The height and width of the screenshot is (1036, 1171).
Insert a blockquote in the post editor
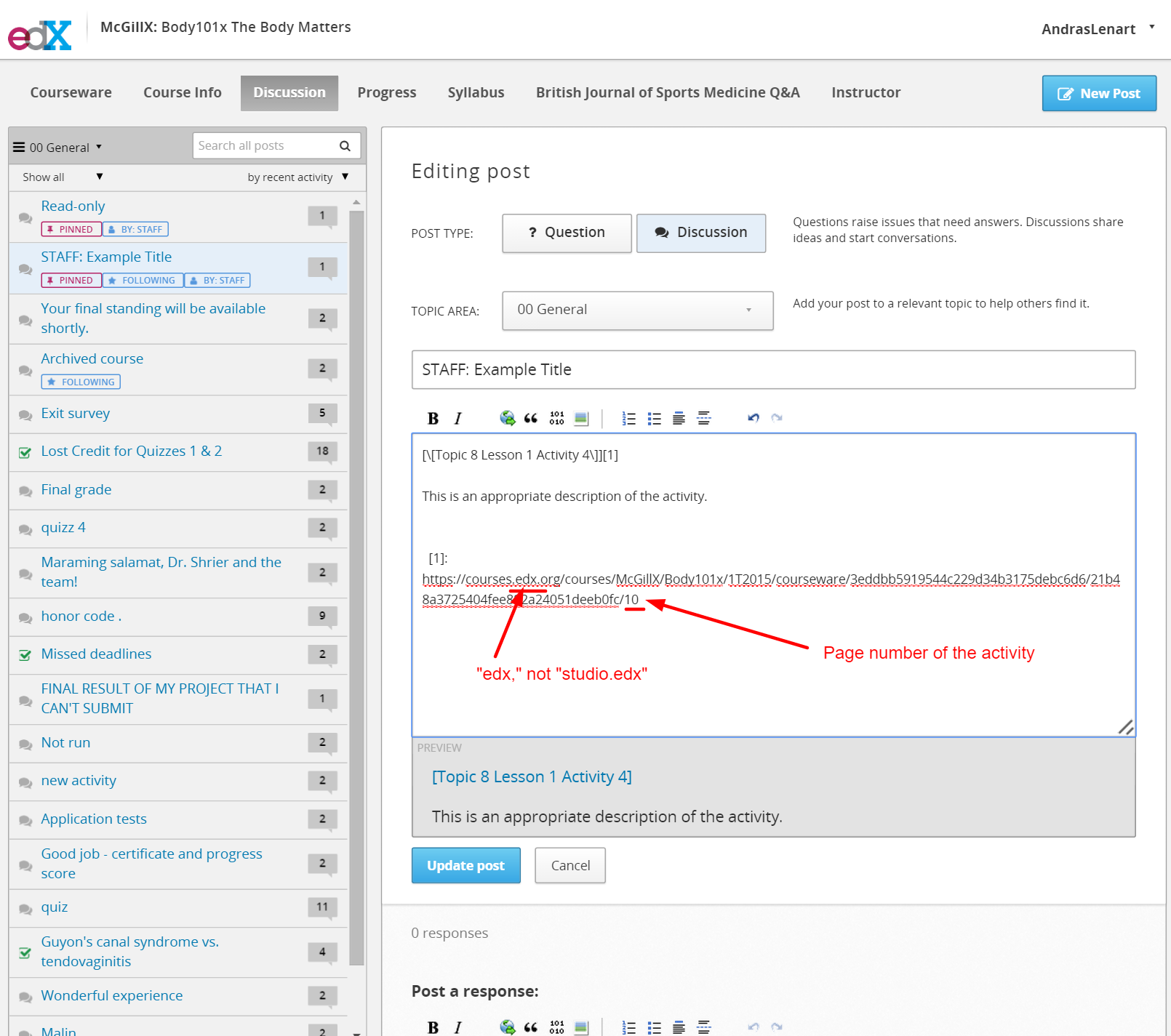tap(531, 418)
